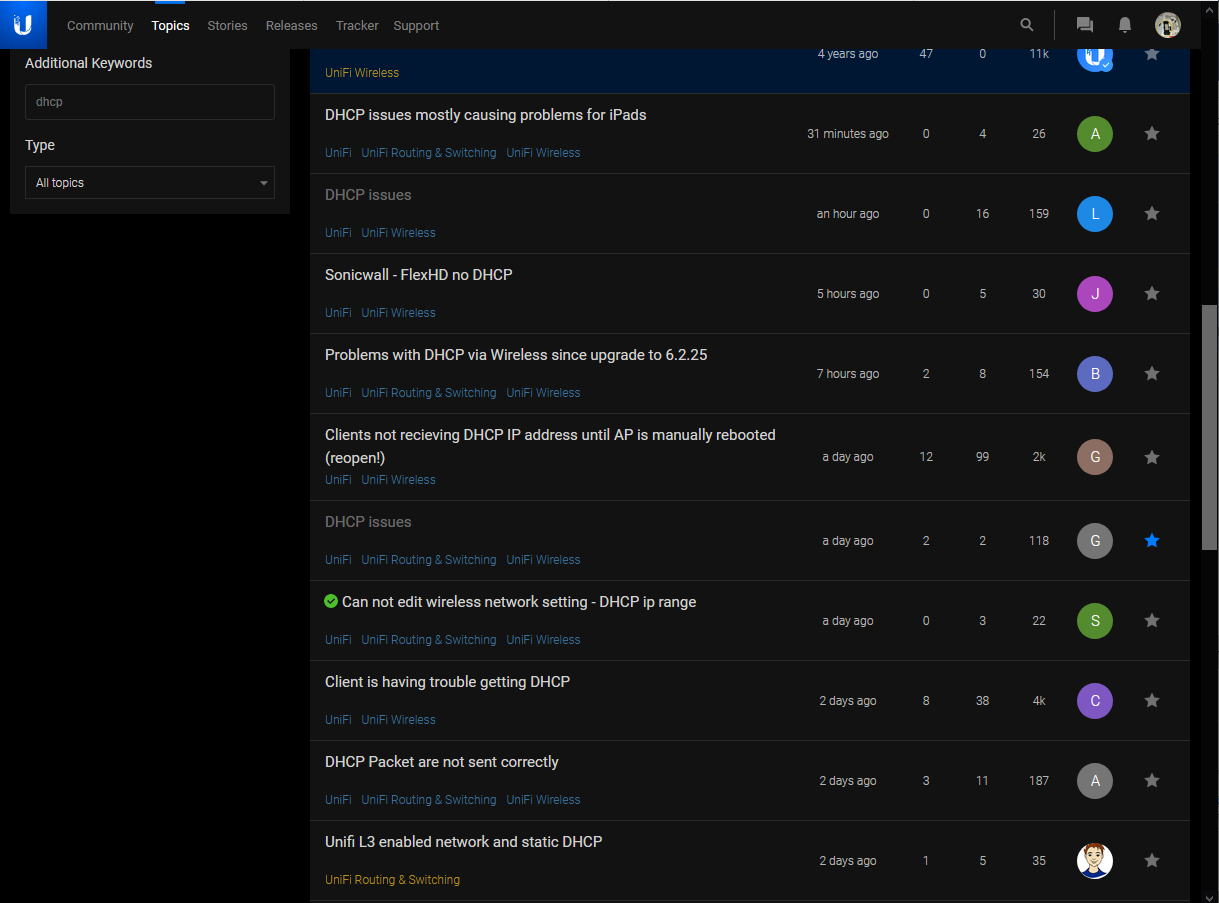The width and height of the screenshot is (1219, 903).
Task: Click the view count '4k'
Action: point(1039,701)
